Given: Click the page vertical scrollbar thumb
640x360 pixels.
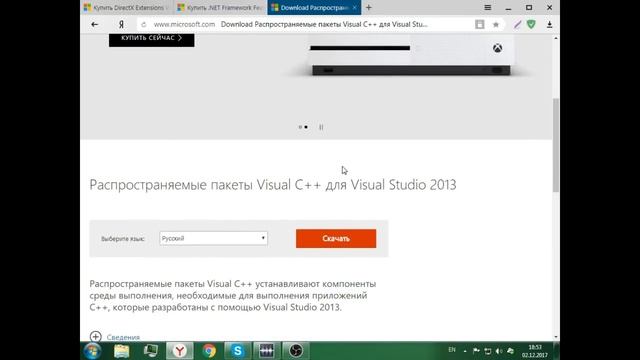Looking at the screenshot, I should [556, 145].
